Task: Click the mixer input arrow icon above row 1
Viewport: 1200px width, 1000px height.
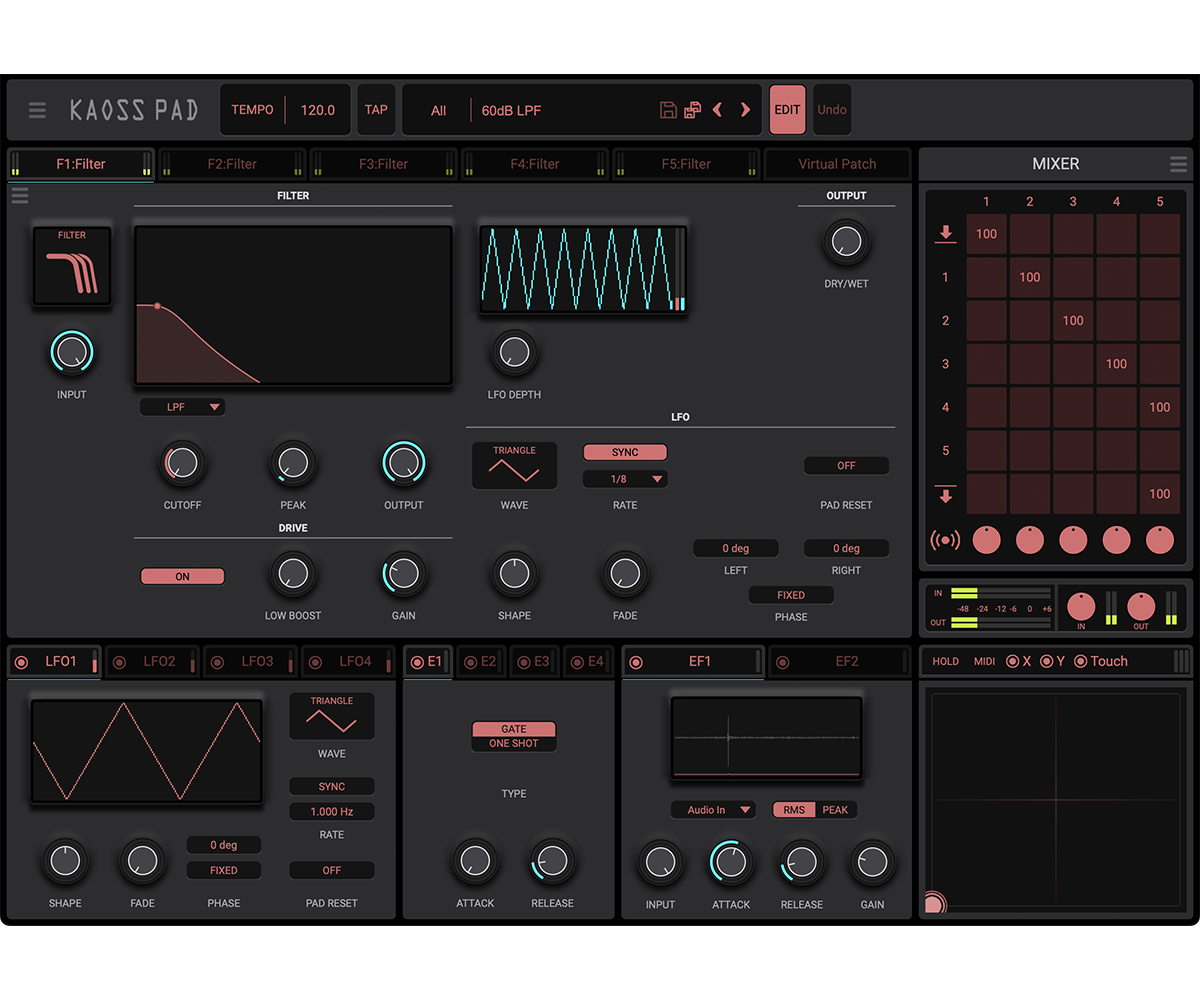Action: [945, 234]
